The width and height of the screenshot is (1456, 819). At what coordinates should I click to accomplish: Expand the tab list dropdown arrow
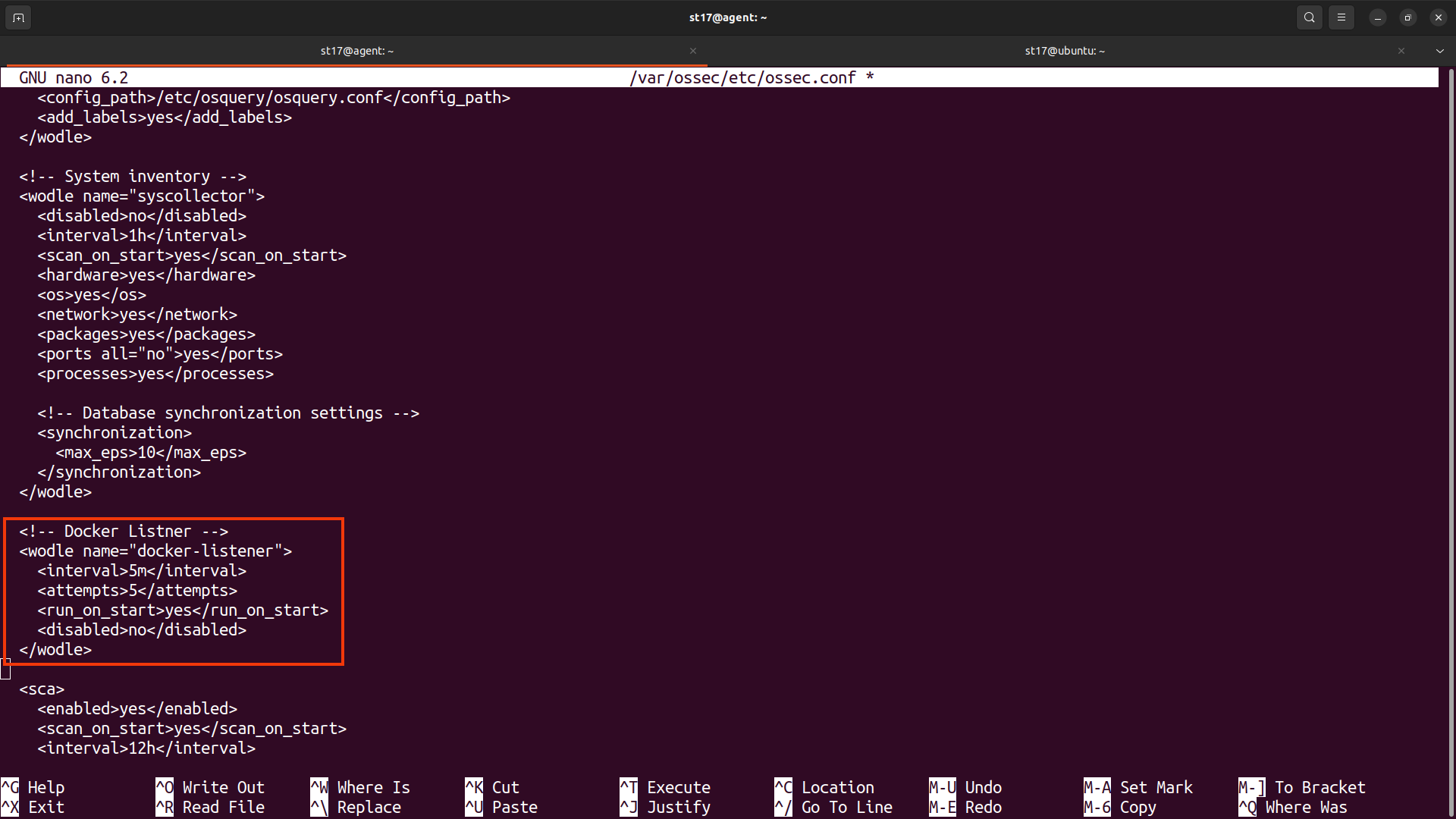pyautogui.click(x=1439, y=51)
